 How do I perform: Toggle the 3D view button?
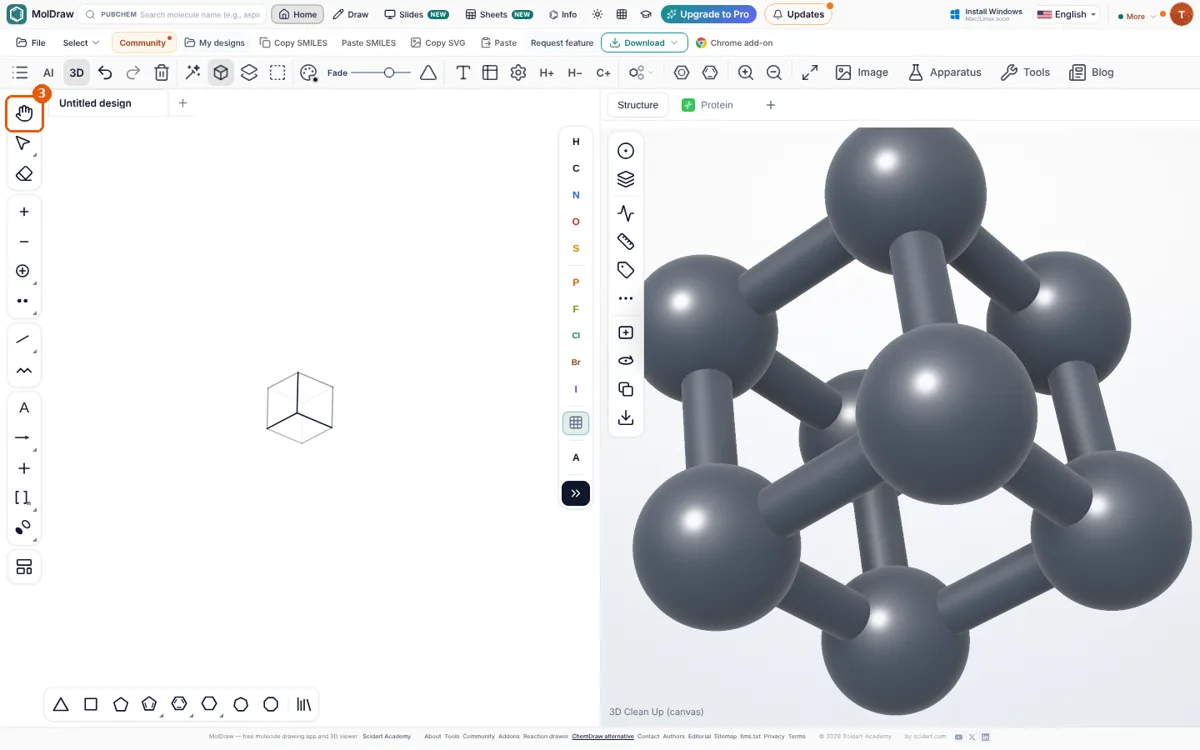(x=76, y=72)
